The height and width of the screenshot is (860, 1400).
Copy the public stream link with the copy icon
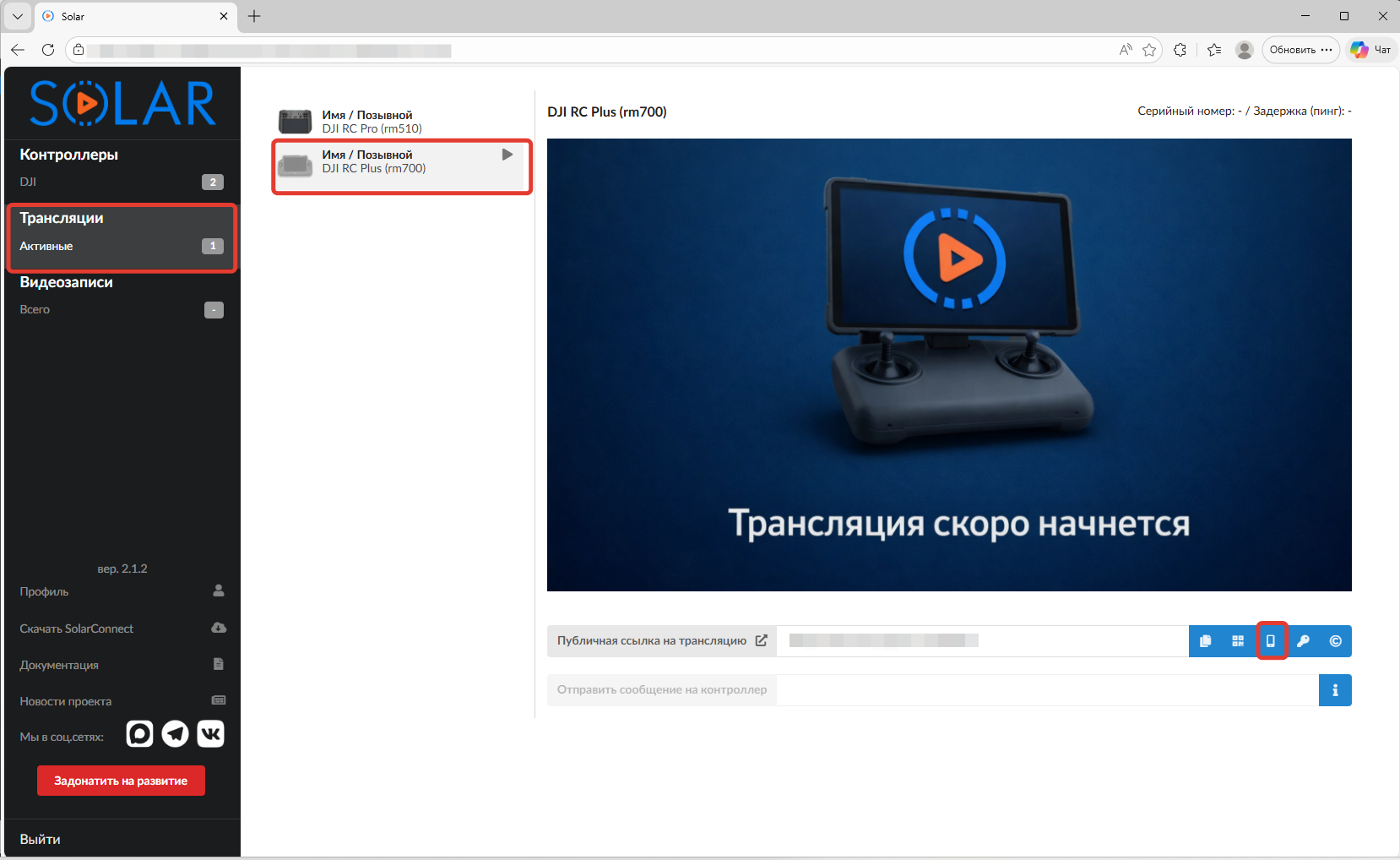pyautogui.click(x=1205, y=641)
